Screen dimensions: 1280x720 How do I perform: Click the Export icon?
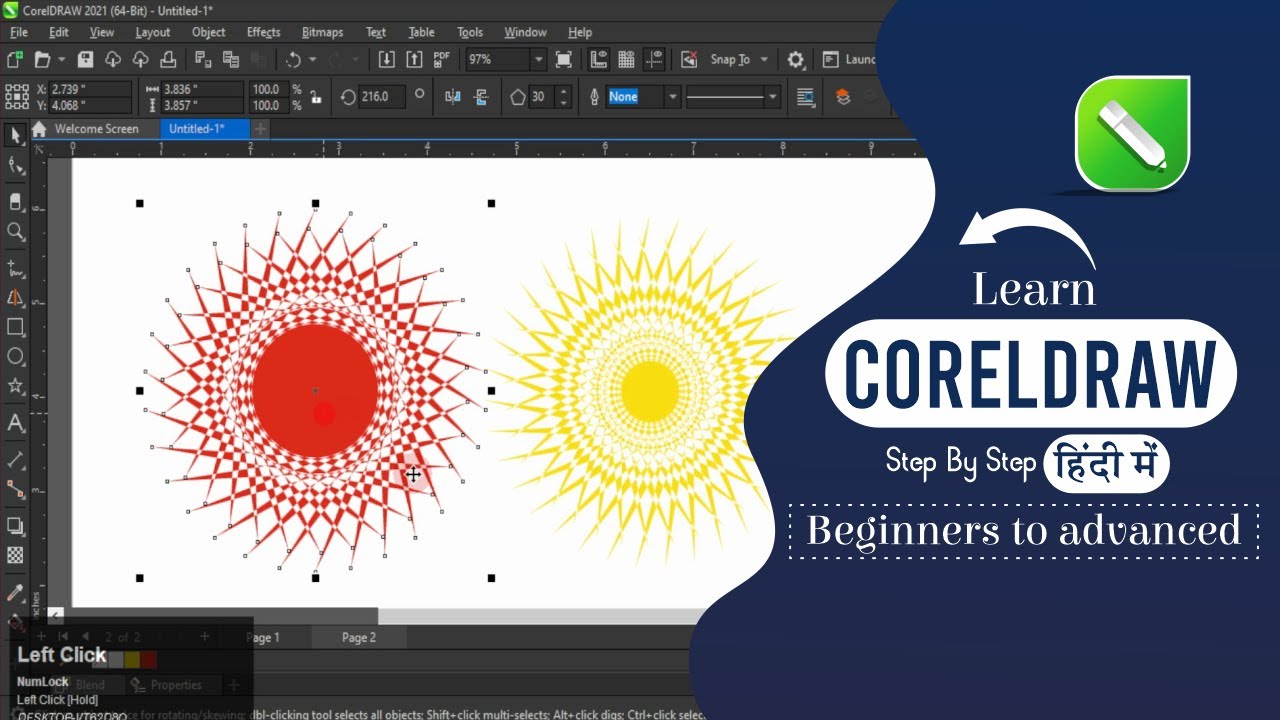pos(414,60)
